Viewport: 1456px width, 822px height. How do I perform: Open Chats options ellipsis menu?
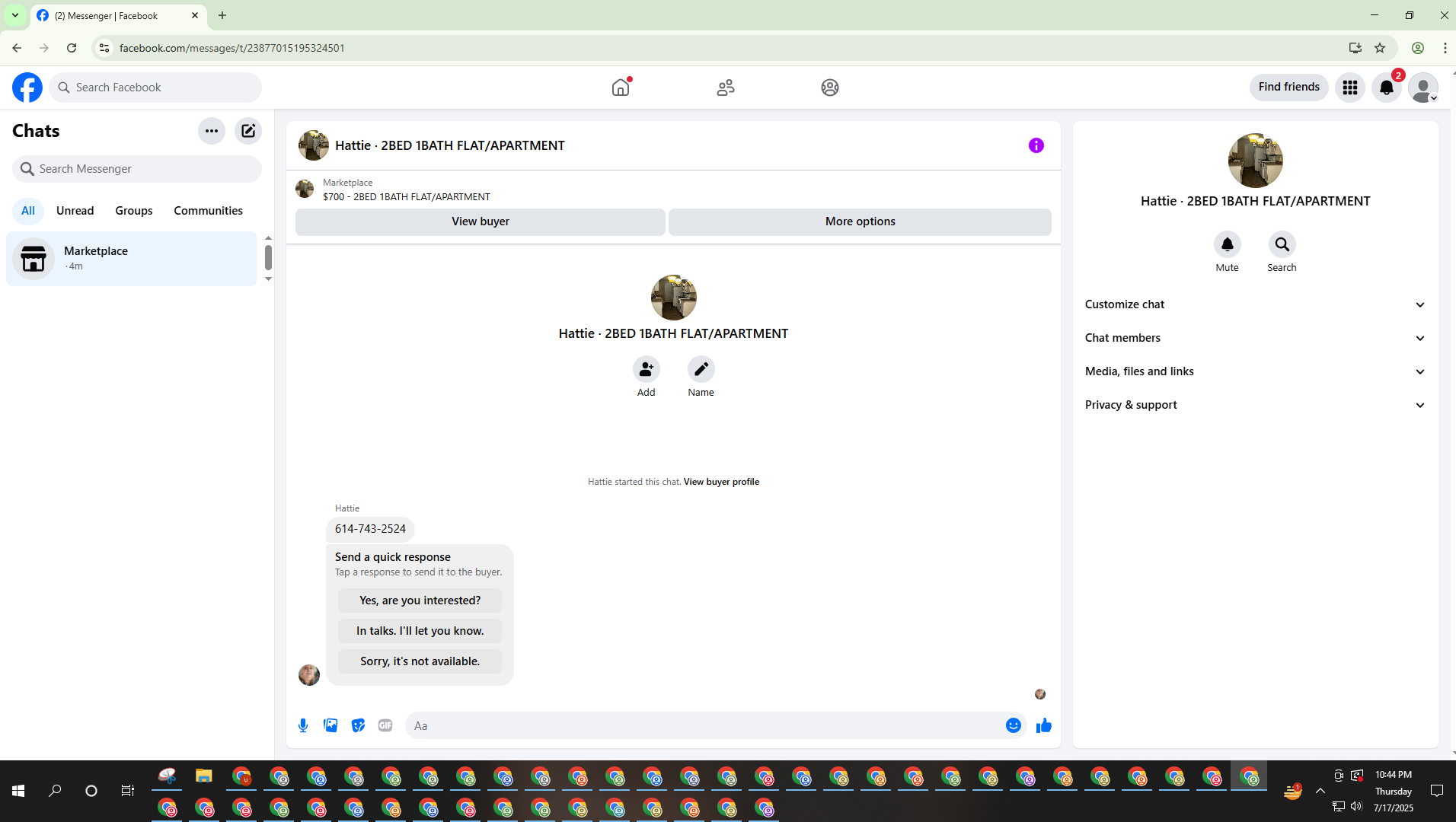(212, 131)
